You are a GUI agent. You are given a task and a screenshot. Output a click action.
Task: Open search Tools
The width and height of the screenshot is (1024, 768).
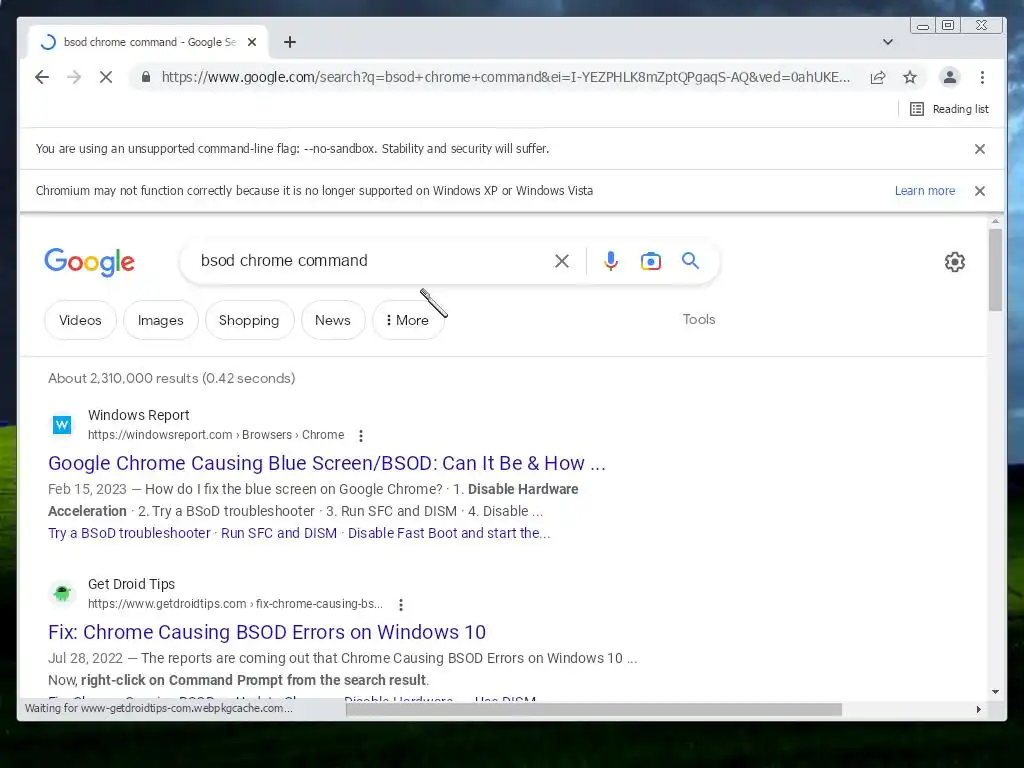(x=699, y=319)
